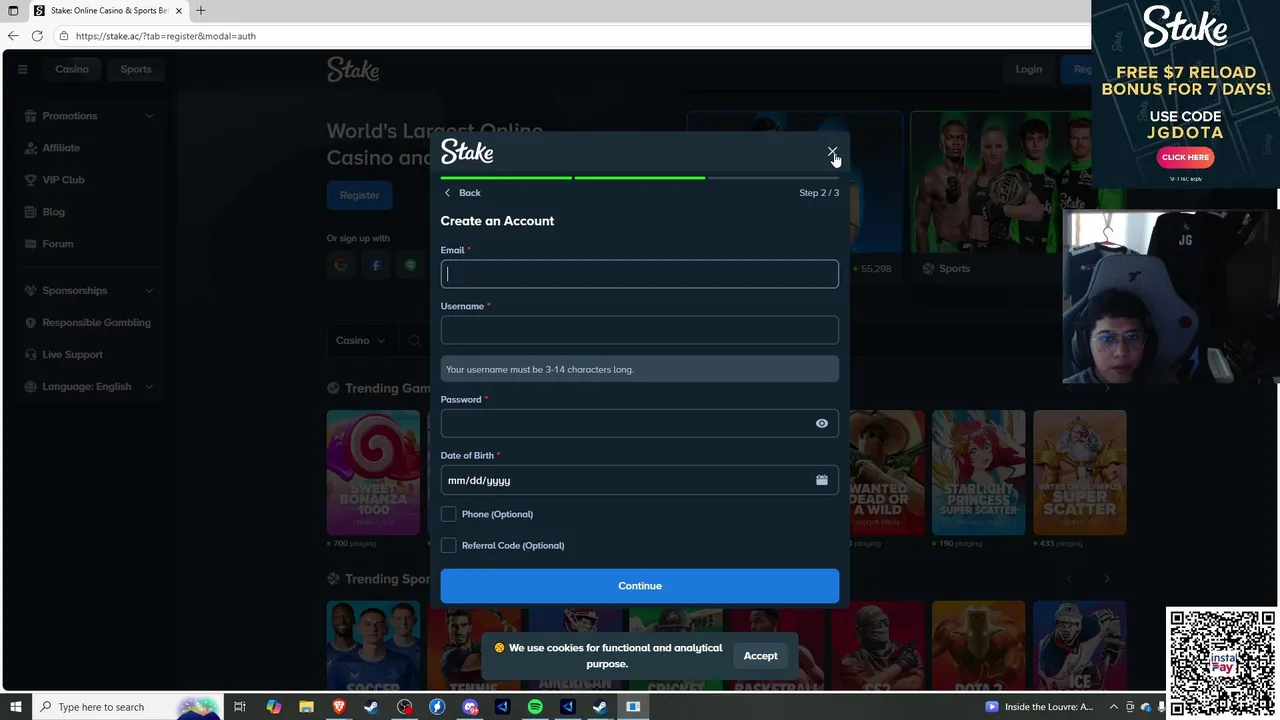Open the Casino search dropdown

[x=360, y=340]
